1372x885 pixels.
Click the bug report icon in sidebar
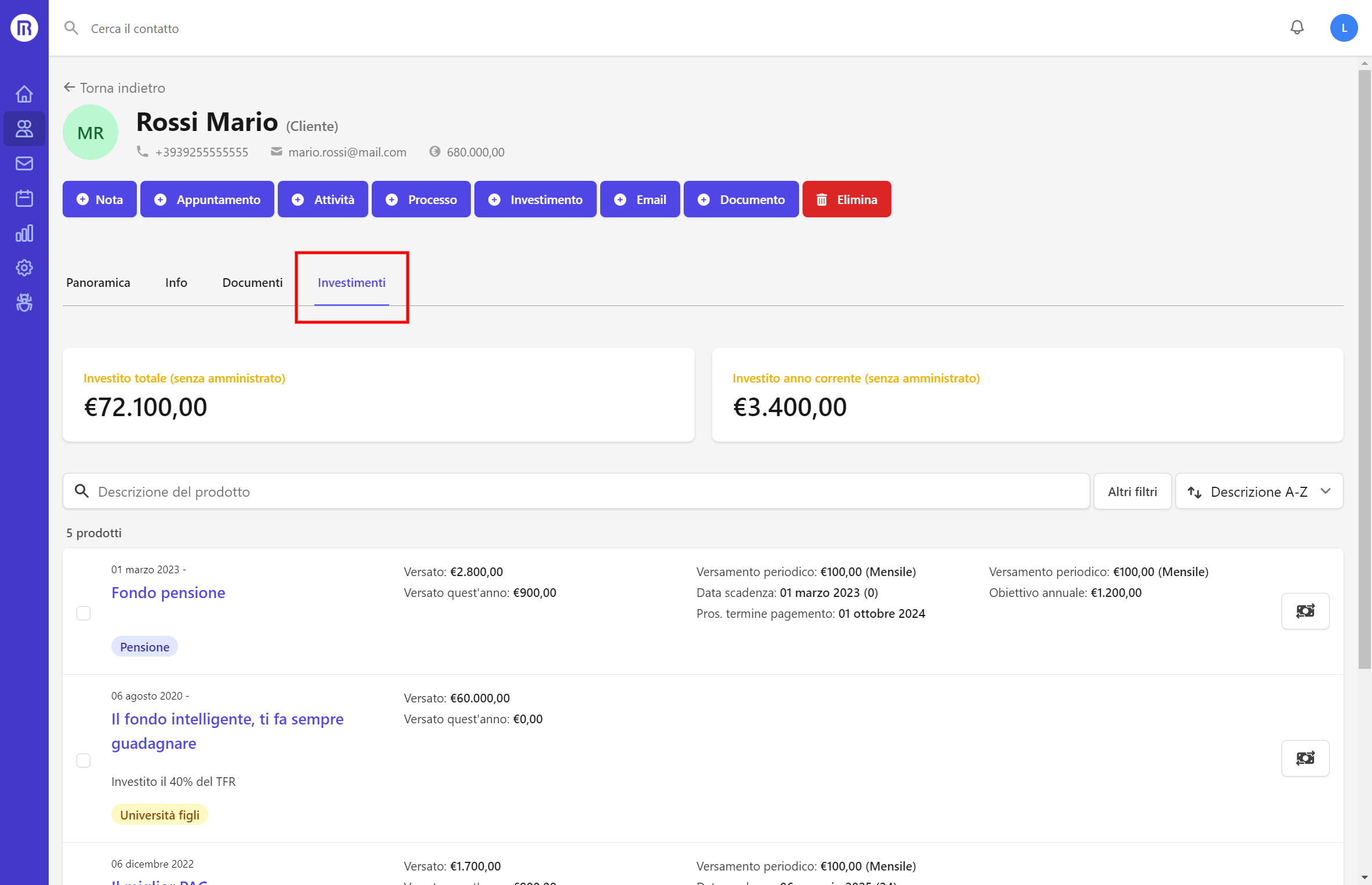[x=24, y=303]
